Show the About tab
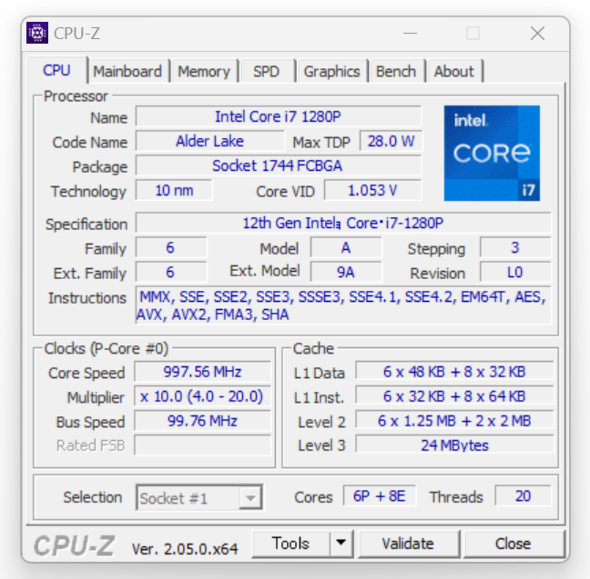The width and height of the screenshot is (590, 579). [x=454, y=71]
